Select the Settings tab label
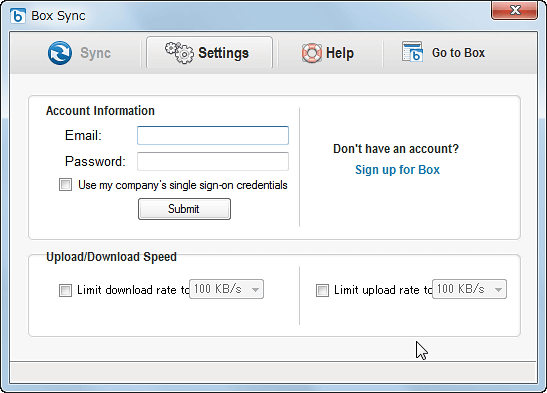547x393 pixels. pyautogui.click(x=224, y=53)
